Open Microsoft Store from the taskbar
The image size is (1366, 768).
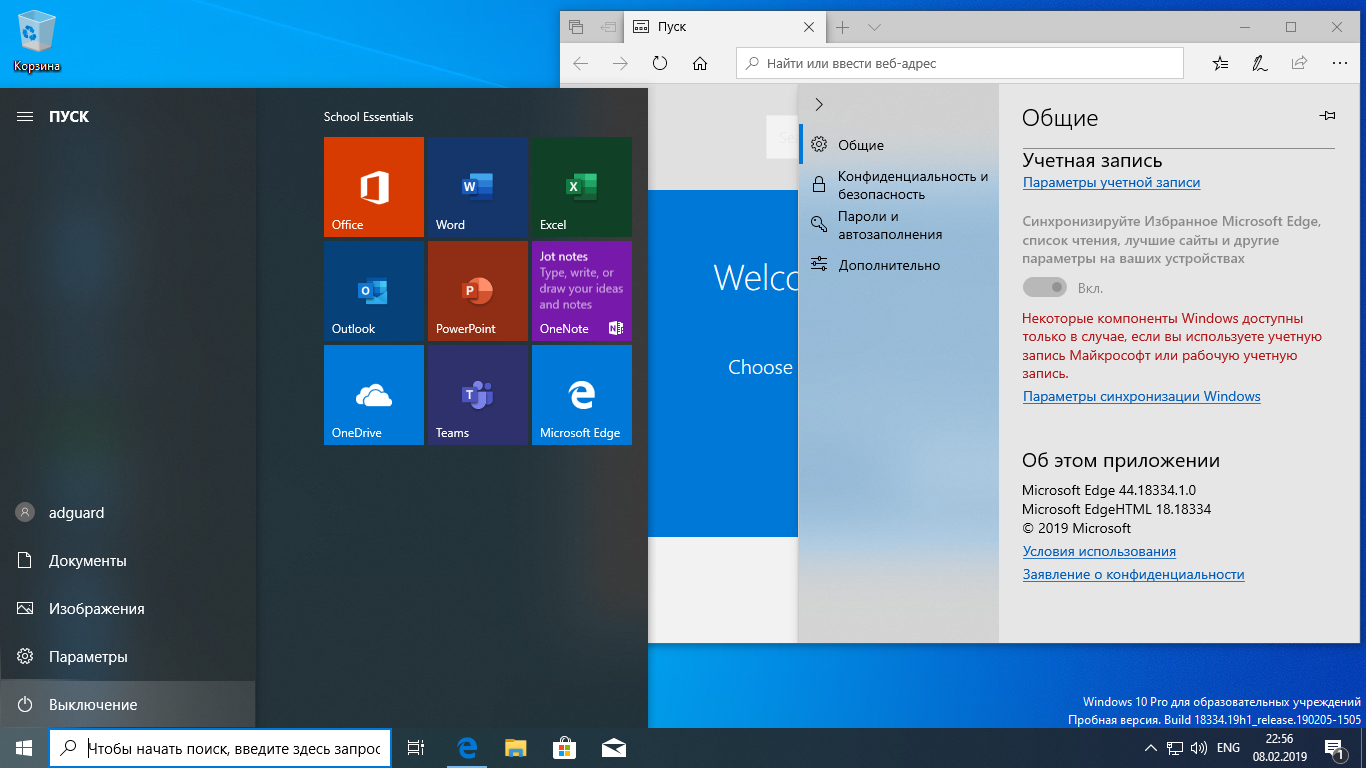[564, 748]
